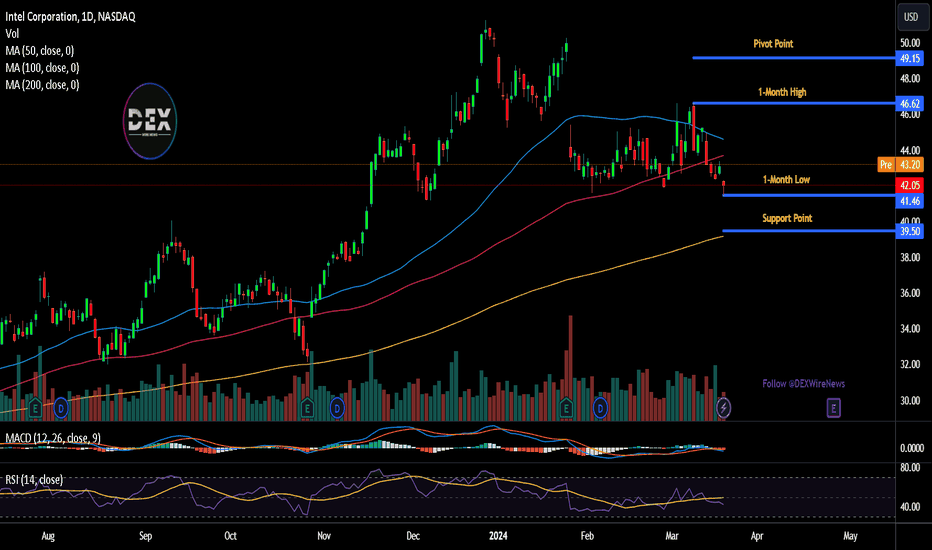This screenshot has width=932, height=550.
Task: Click the Mar label on time axis
Action: (672, 536)
